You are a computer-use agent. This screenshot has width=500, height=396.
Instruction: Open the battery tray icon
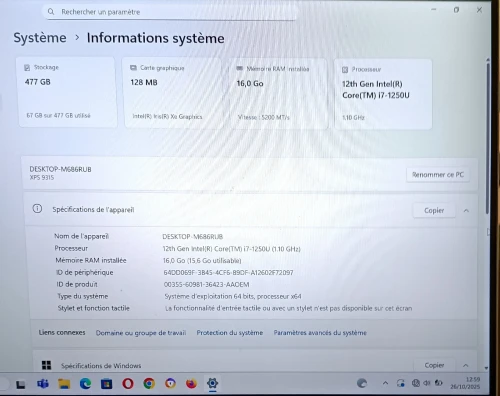(439, 383)
